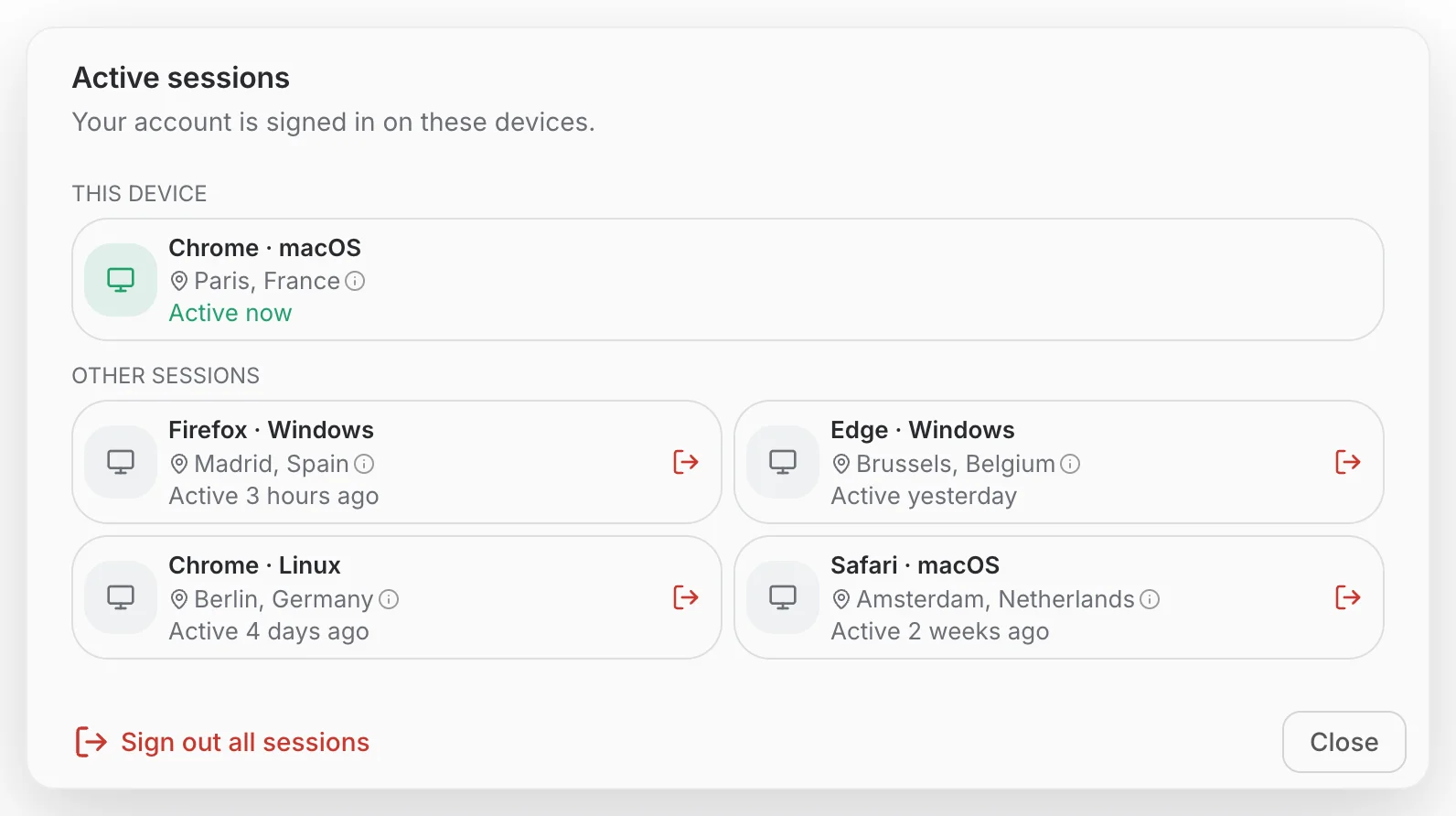
Task: Click the pin icon beside Berlin, Germany
Action: coord(179,599)
